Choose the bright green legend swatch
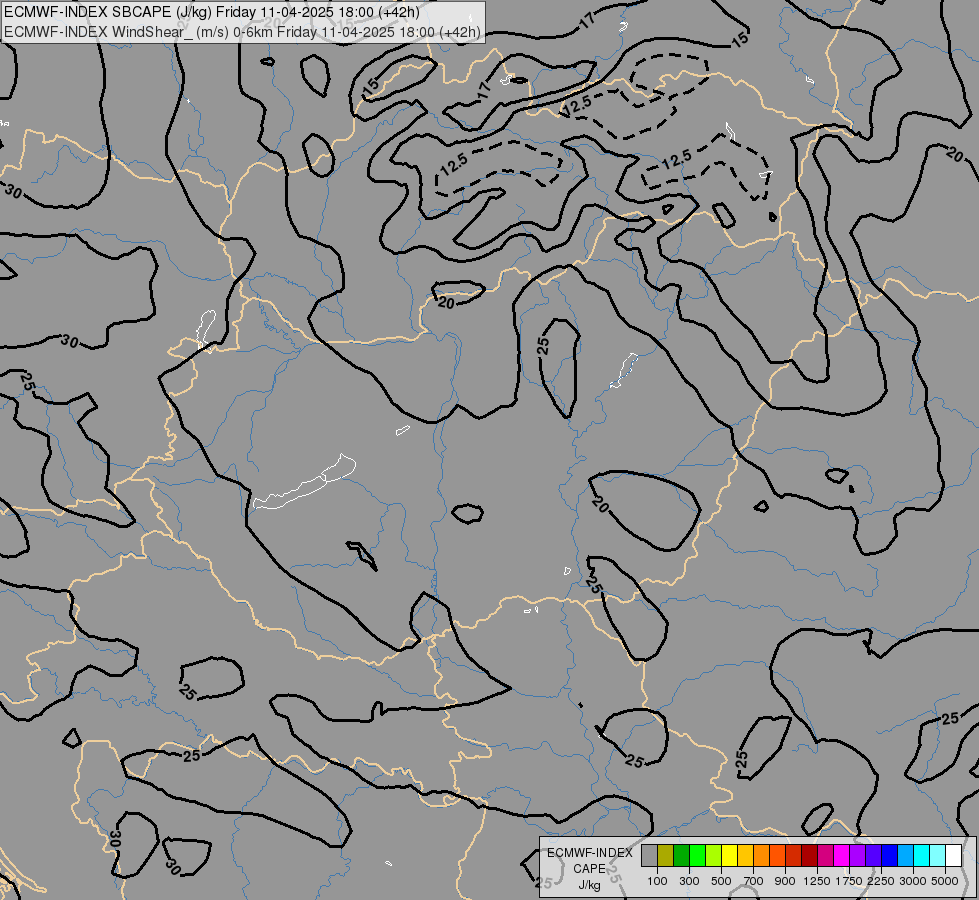This screenshot has width=979, height=900. click(x=697, y=855)
